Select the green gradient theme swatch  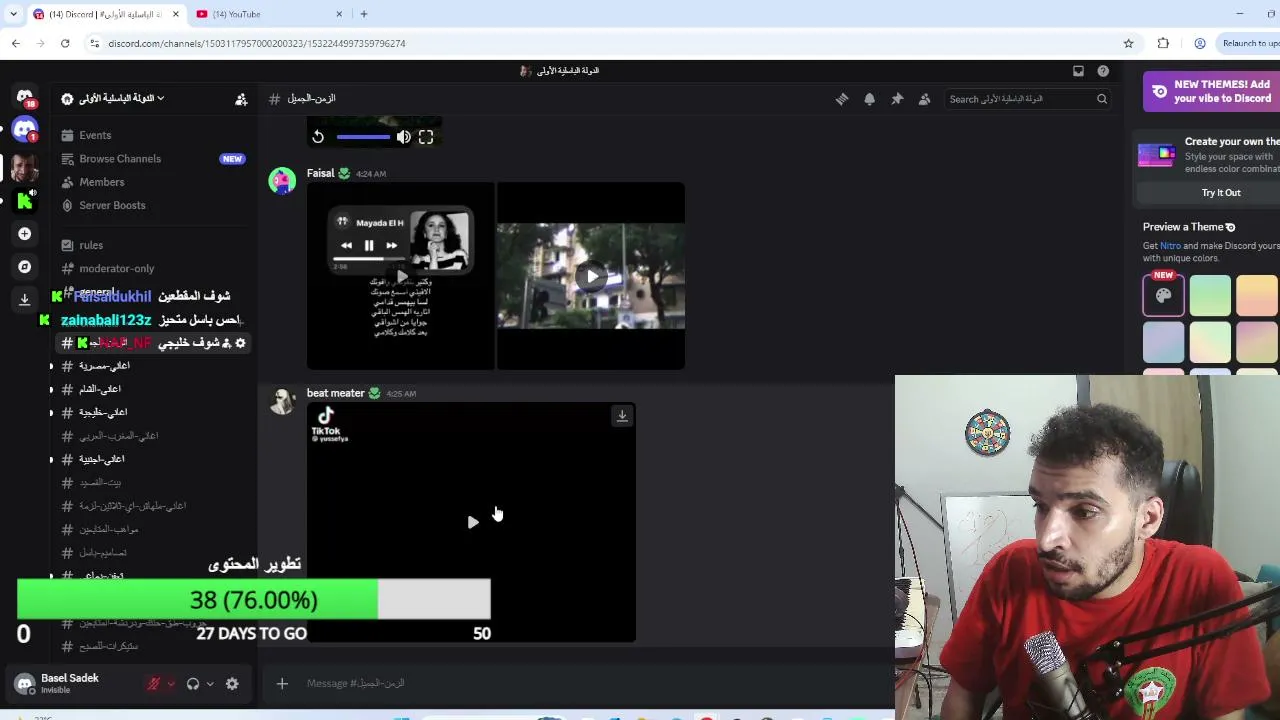pyautogui.click(x=1210, y=295)
